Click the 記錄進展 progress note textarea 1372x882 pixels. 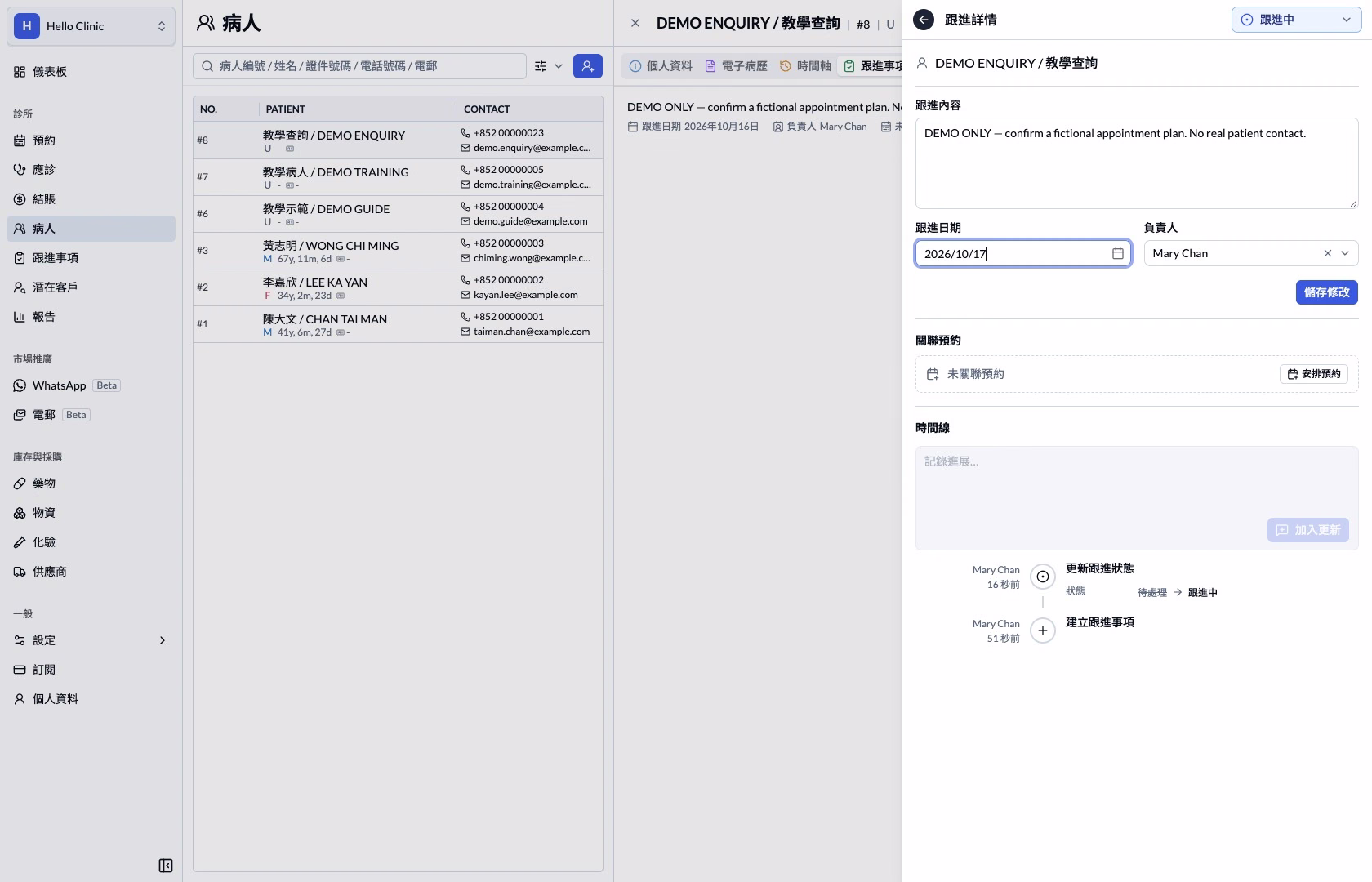[1137, 481]
